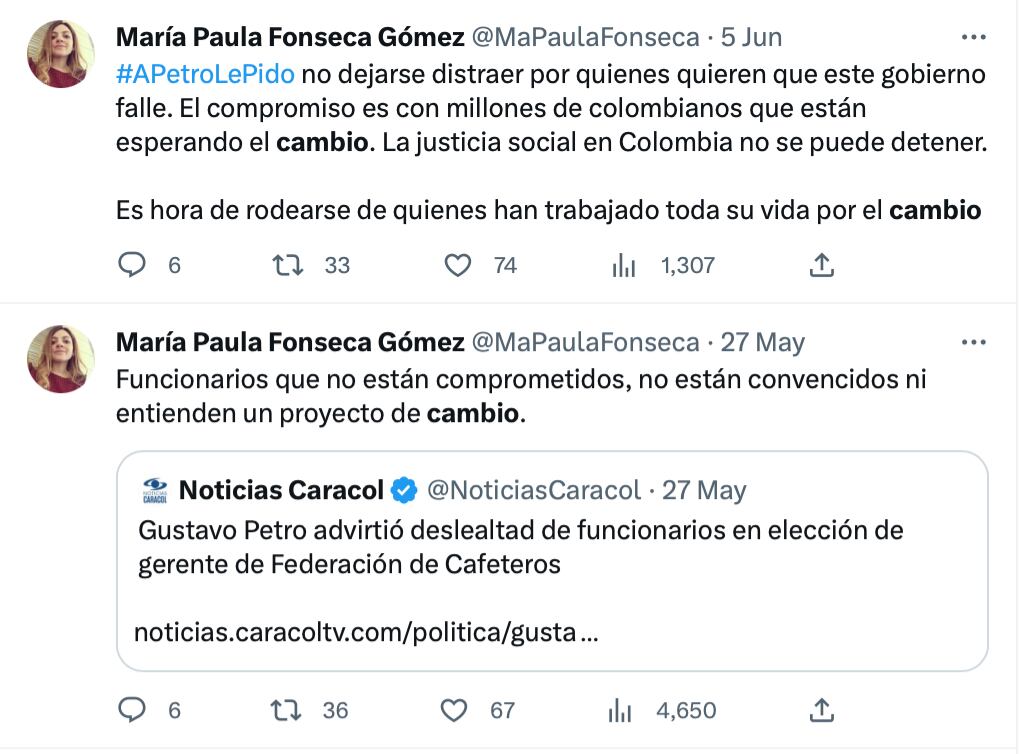Click the Noticias Caracol verified badge
This screenshot has height=754, width=1020.
[x=402, y=490]
